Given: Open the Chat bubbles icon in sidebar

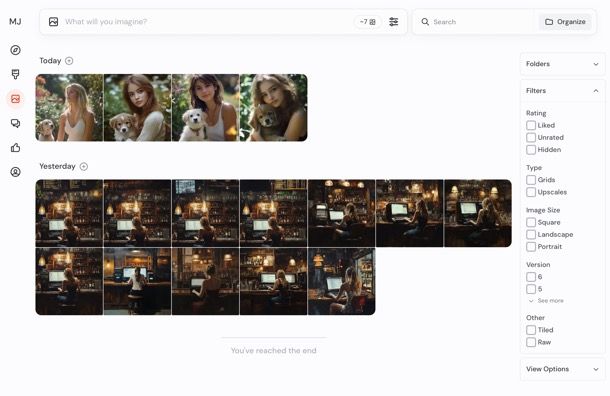Looking at the screenshot, I should (16, 123).
